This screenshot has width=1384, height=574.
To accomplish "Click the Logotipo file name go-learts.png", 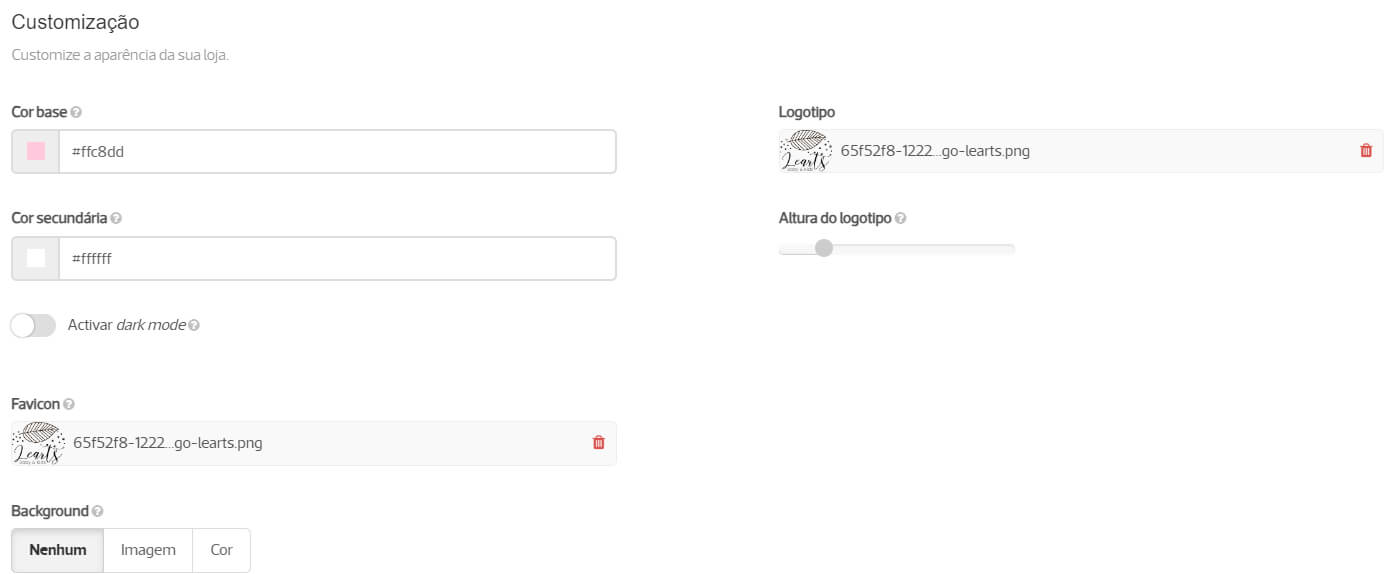I will (x=935, y=151).
